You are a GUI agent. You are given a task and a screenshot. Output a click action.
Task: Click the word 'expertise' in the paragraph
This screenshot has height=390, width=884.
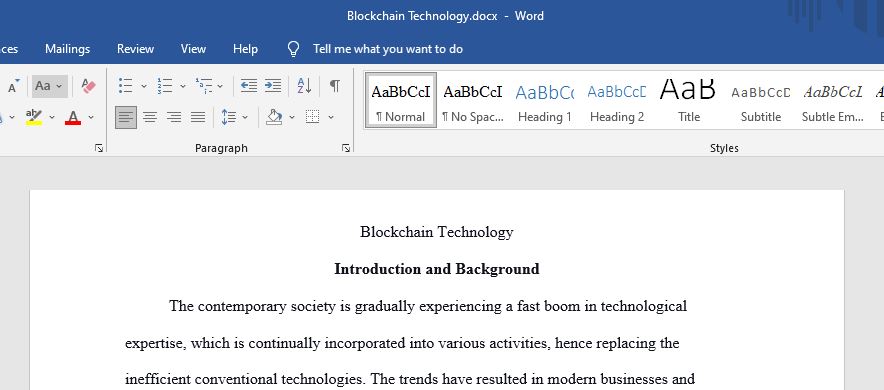point(155,344)
